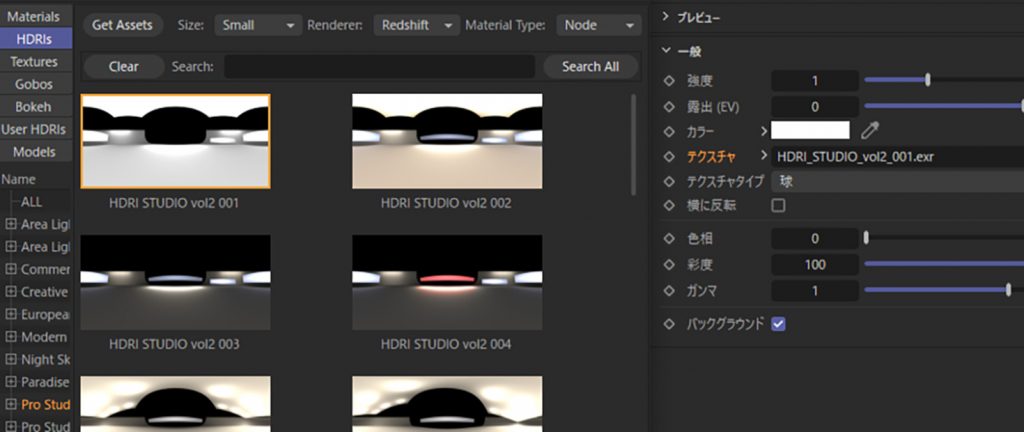Disable the バックグラウンド checkbox

pos(778,324)
